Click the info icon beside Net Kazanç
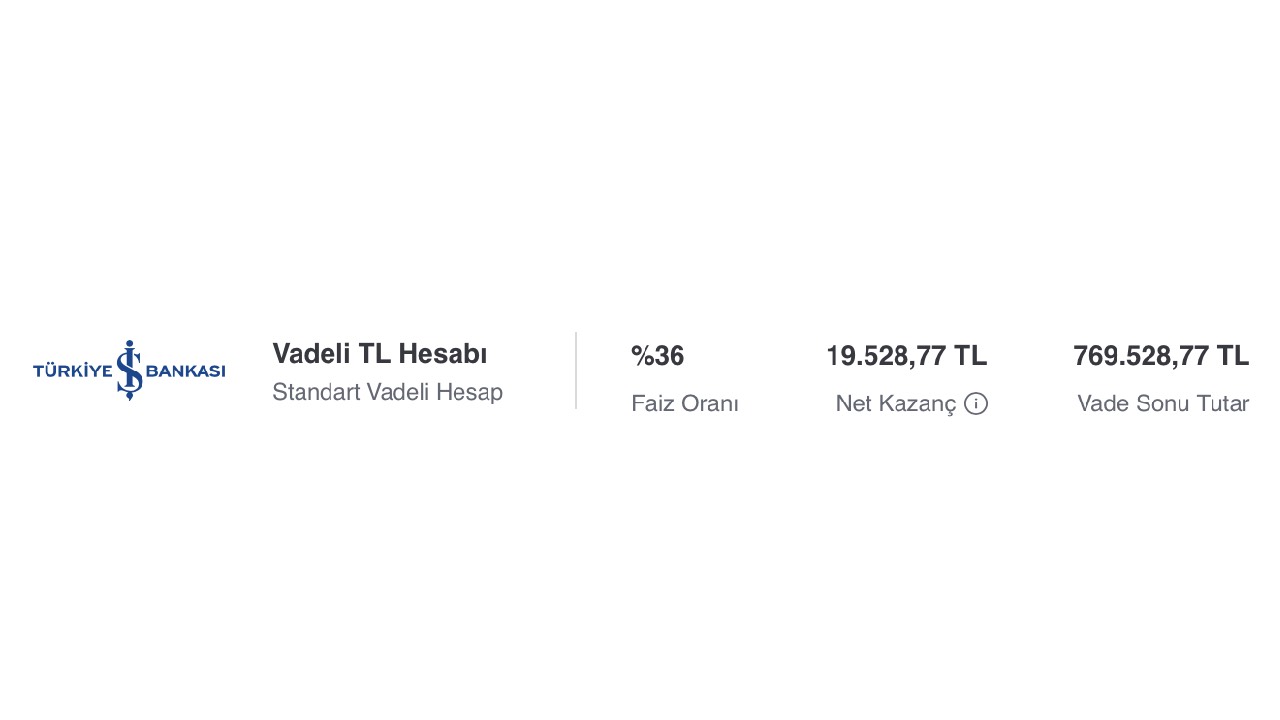 tap(976, 404)
